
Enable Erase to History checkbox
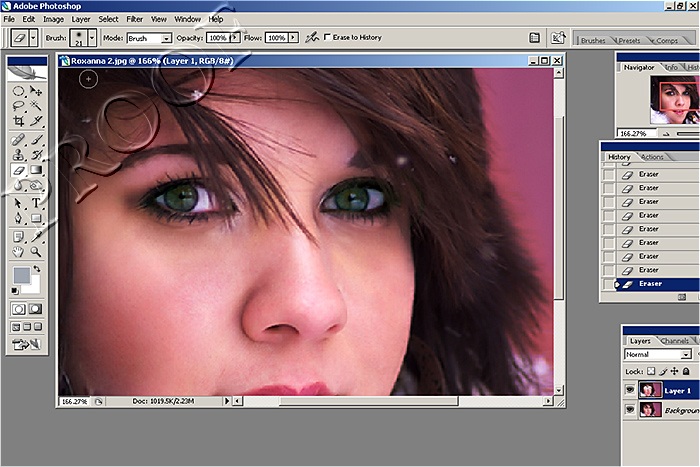(327, 37)
